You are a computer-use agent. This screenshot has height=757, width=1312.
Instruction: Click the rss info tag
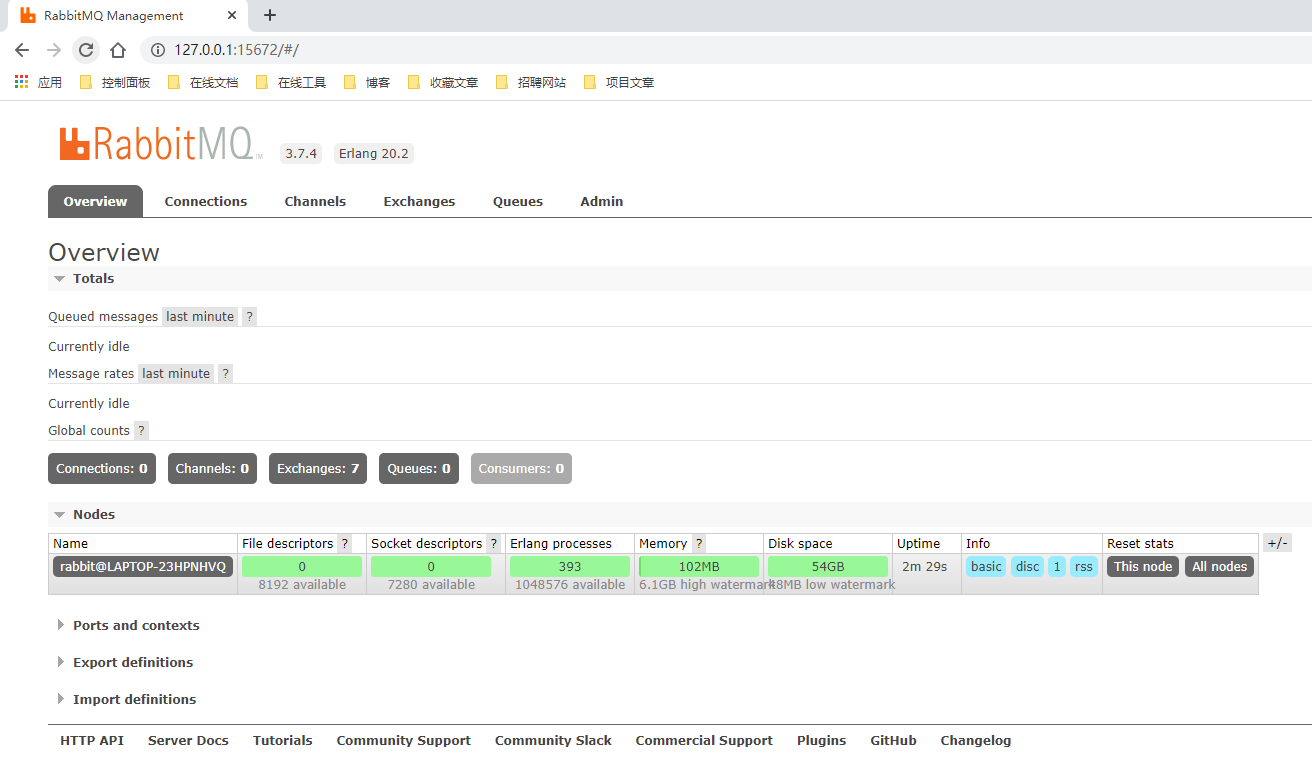(x=1084, y=566)
